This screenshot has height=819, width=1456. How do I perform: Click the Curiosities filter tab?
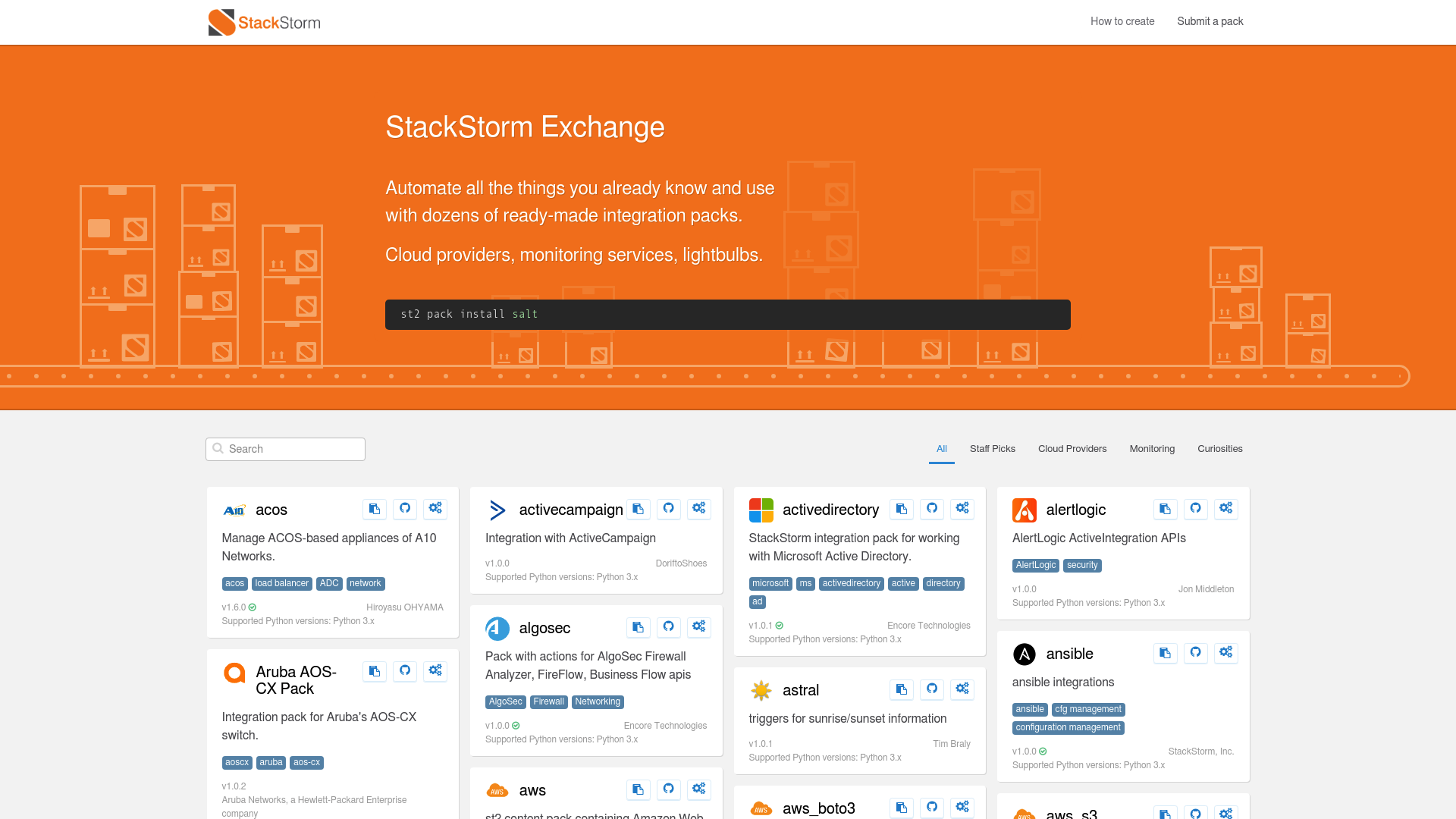click(x=1220, y=448)
